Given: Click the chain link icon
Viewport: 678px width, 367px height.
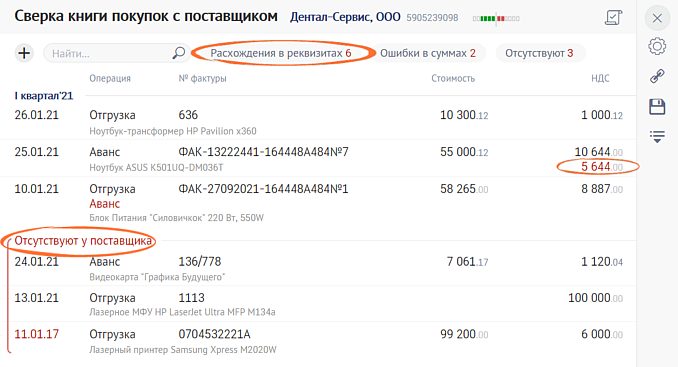Looking at the screenshot, I should (657, 76).
